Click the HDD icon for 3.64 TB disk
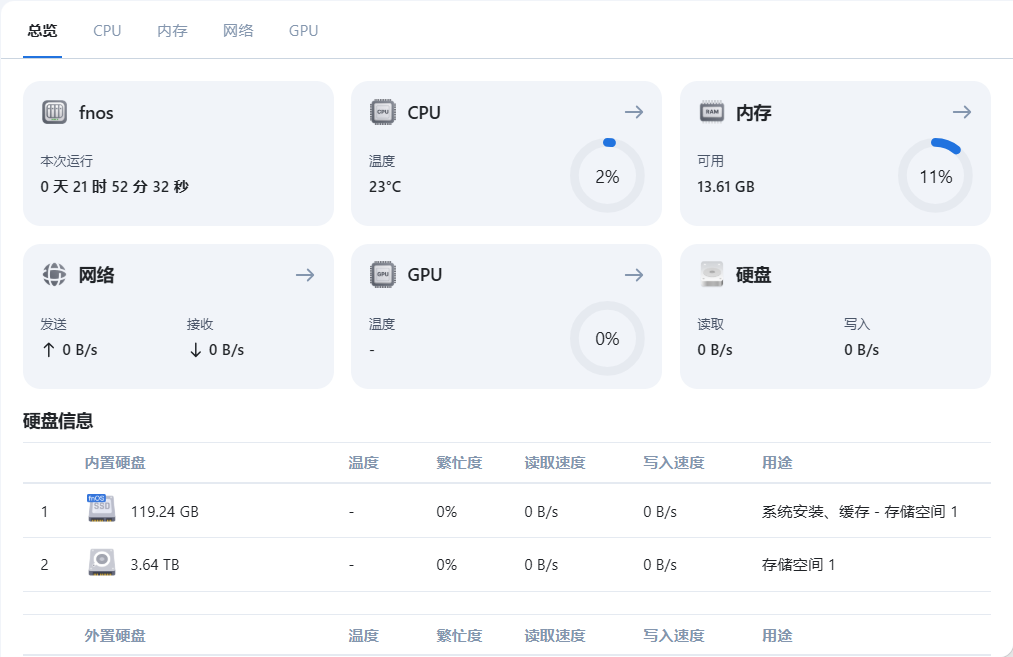 tap(101, 563)
